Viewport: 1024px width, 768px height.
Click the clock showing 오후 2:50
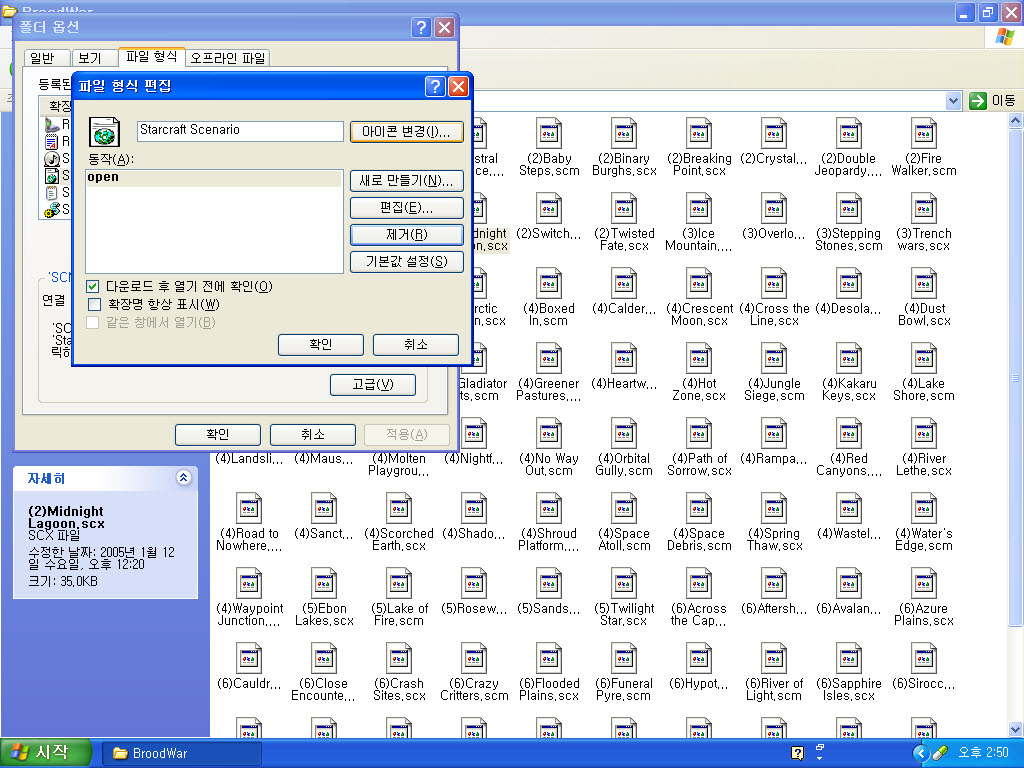tap(983, 753)
